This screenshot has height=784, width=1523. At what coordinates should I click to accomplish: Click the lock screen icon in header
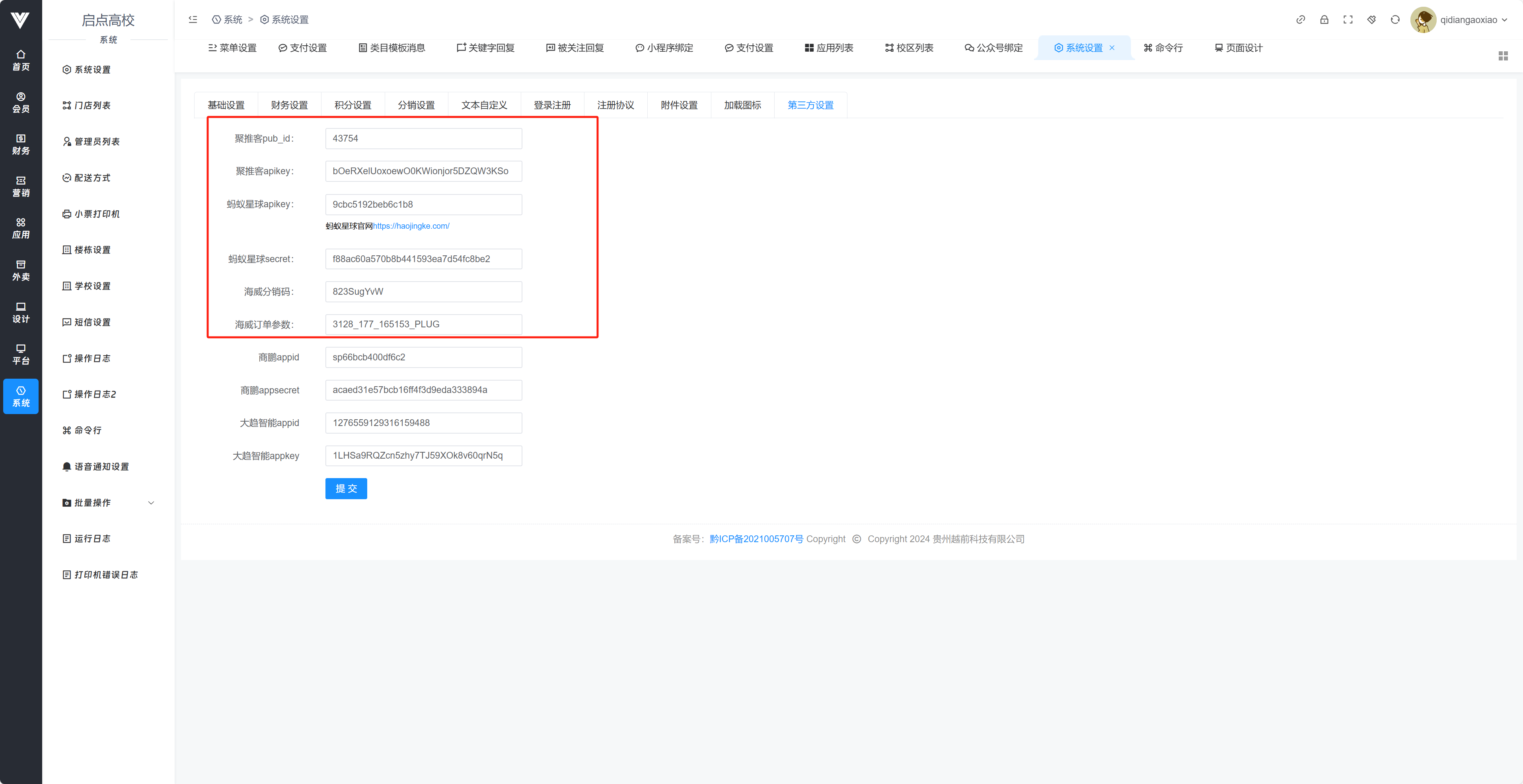click(x=1324, y=19)
